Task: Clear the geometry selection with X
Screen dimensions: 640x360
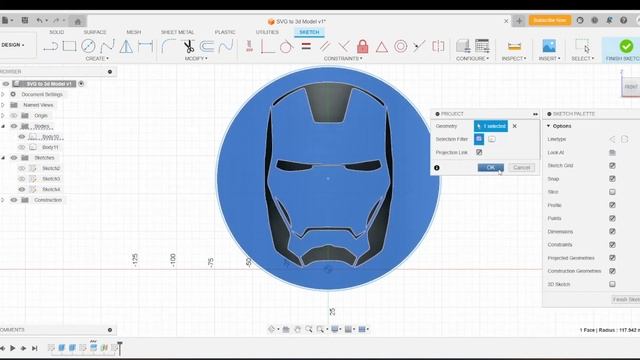Action: click(515, 126)
